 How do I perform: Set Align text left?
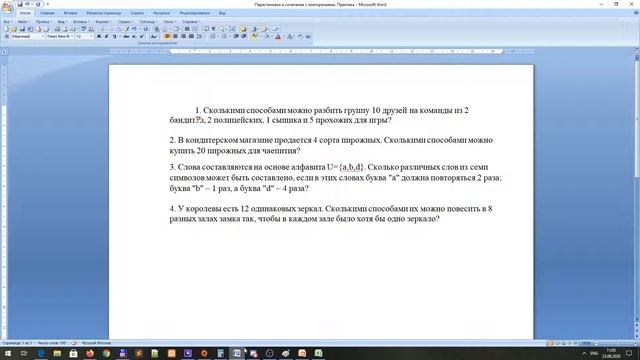coord(167,36)
